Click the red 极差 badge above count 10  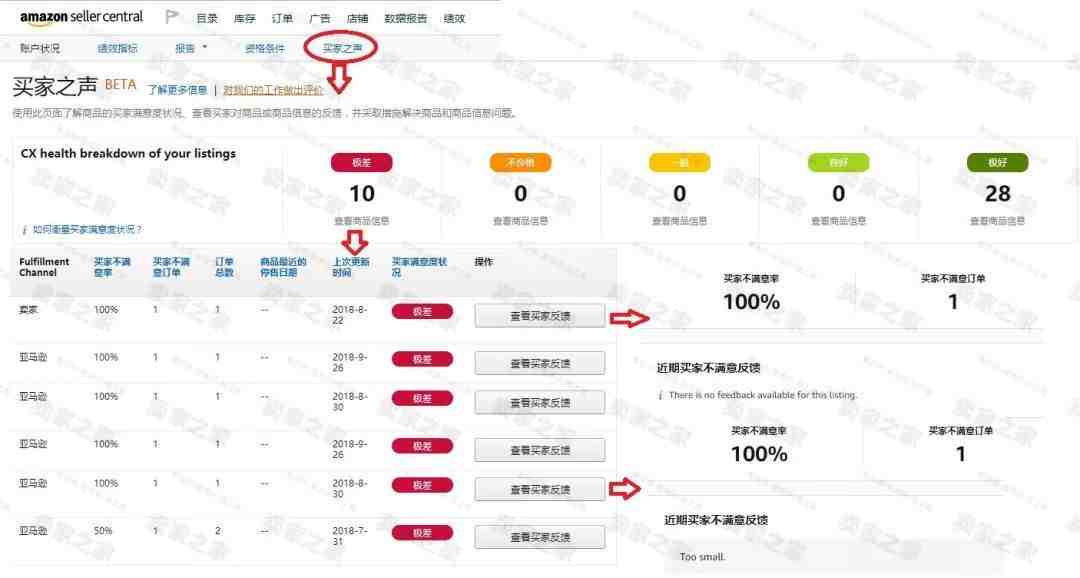point(362,163)
